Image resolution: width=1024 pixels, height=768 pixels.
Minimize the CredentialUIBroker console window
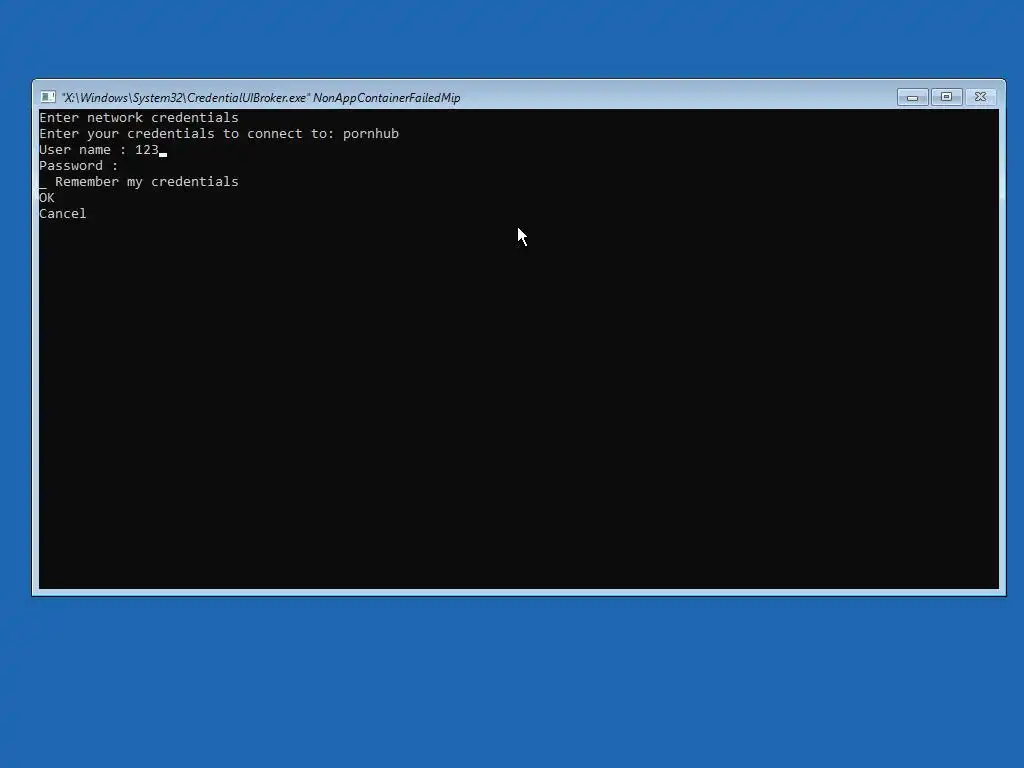(x=912, y=97)
